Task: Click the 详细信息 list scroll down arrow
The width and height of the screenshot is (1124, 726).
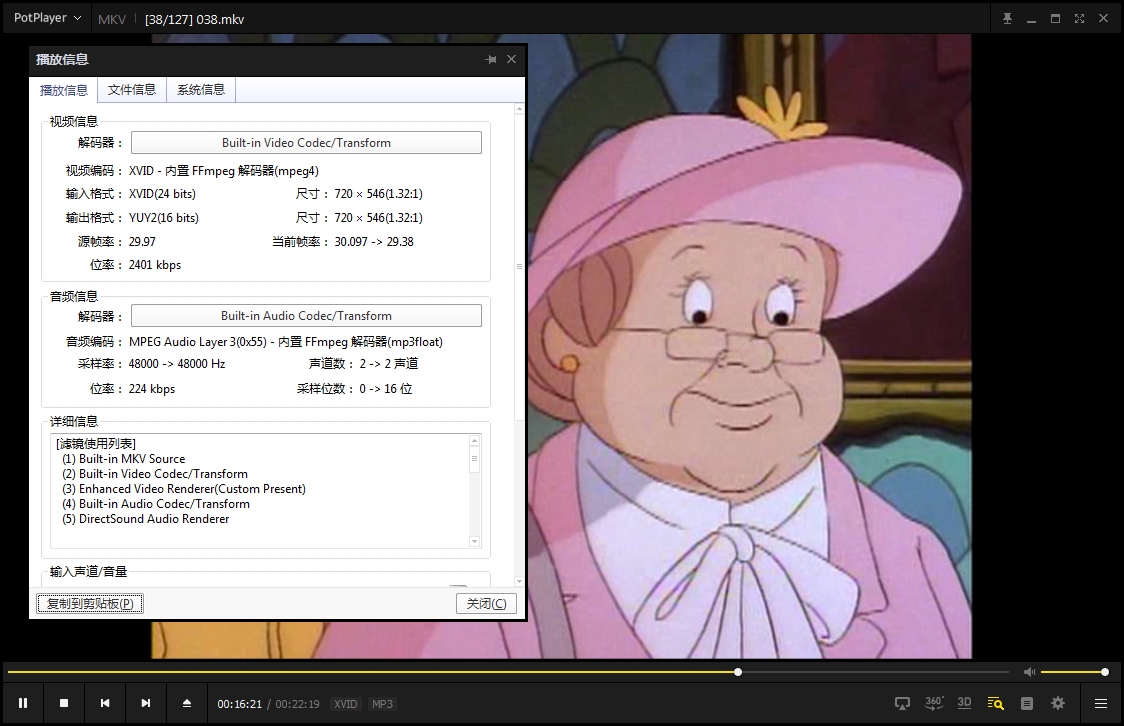Action: point(474,542)
